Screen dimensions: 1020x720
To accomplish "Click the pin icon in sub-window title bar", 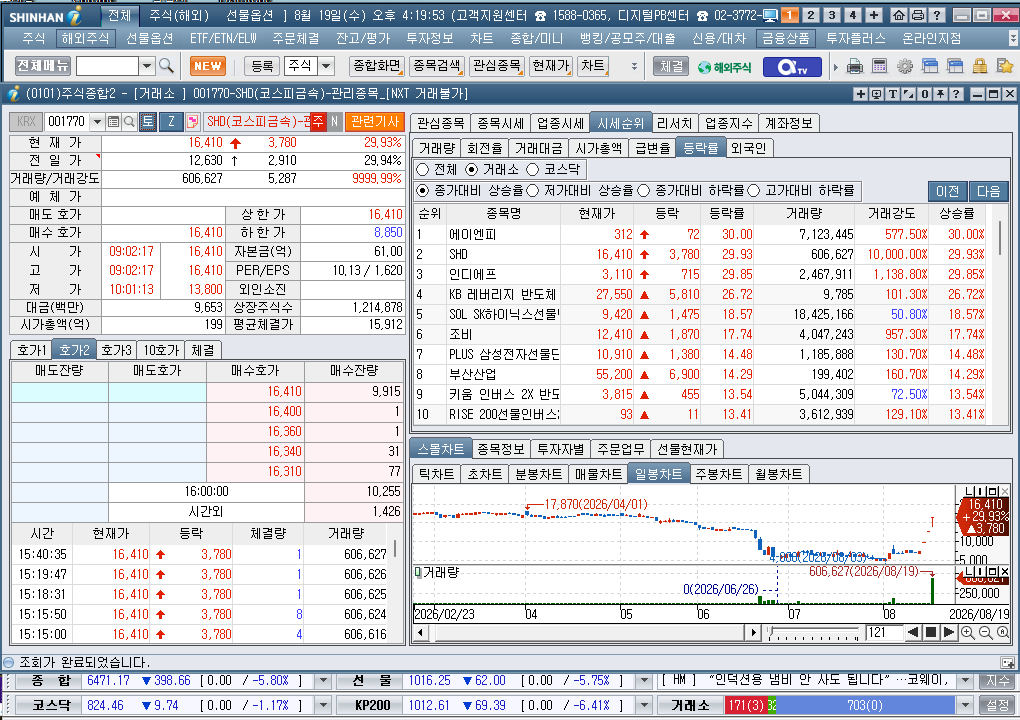I will (940, 94).
